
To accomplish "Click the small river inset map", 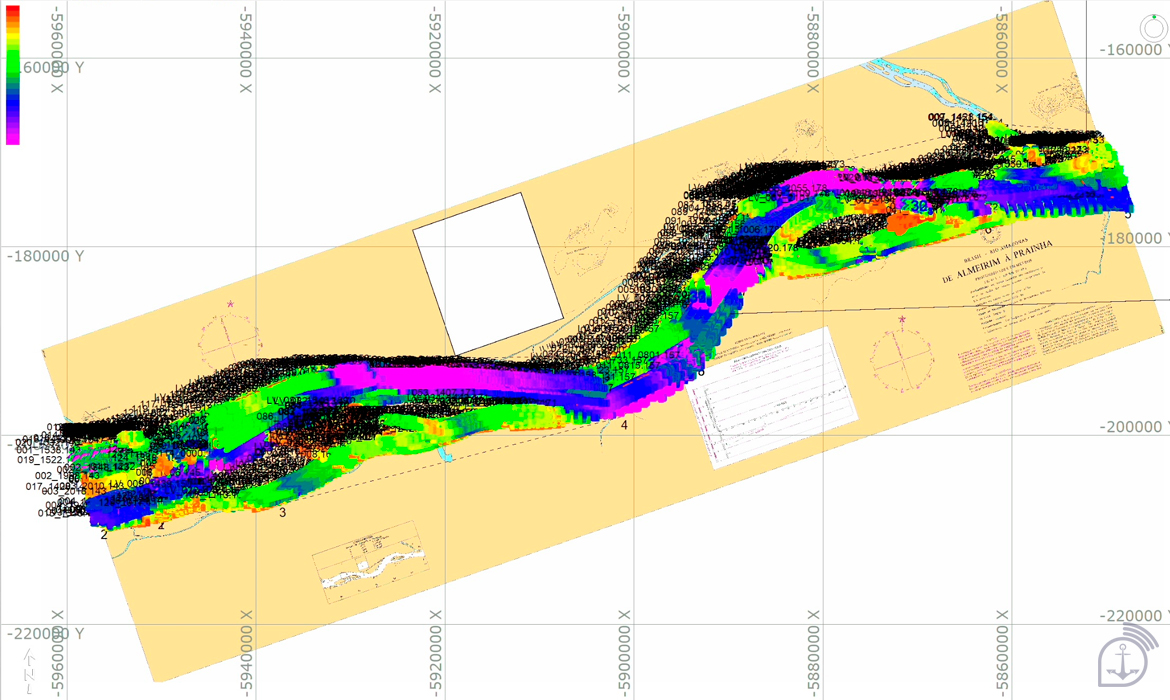I will click(370, 563).
